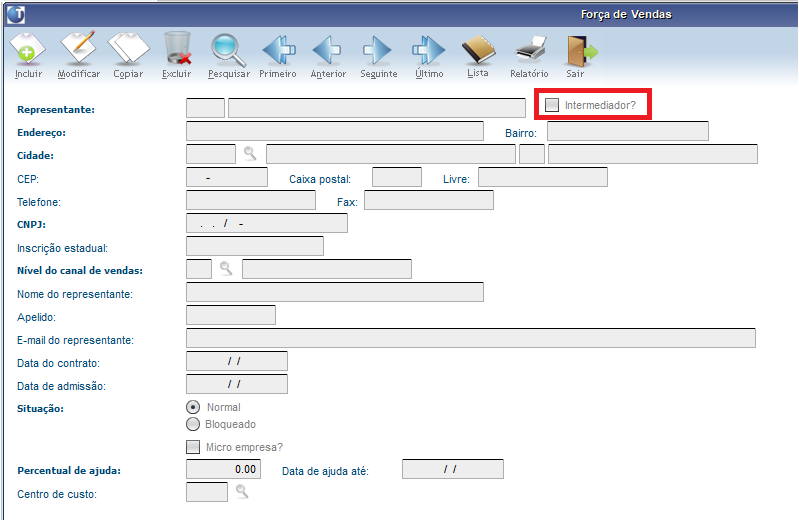Jump to Último record

click(x=429, y=49)
